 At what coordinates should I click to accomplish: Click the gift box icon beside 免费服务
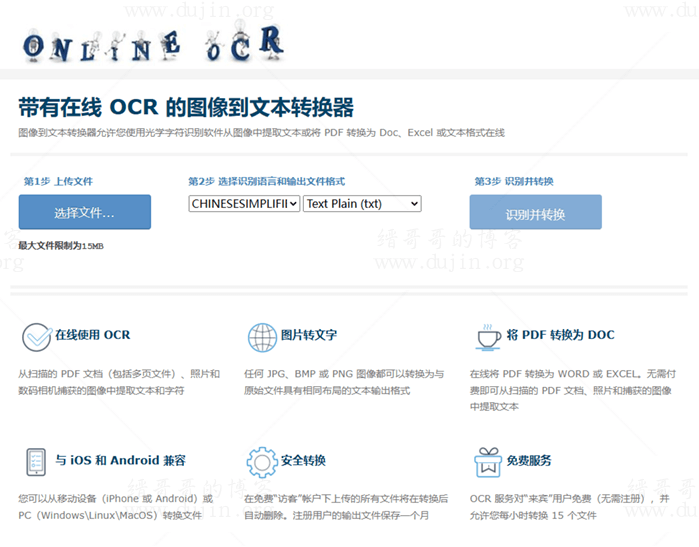pos(488,462)
